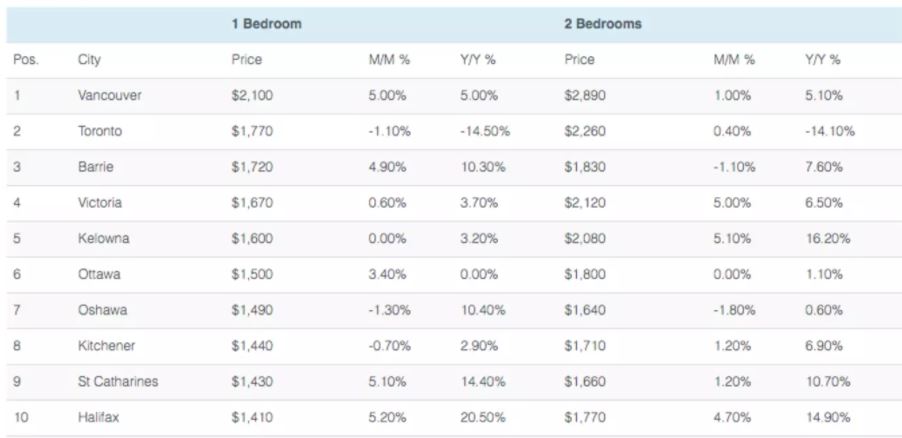The image size is (902, 438).
Task: Click the Pos. column header
Action: coord(25,60)
